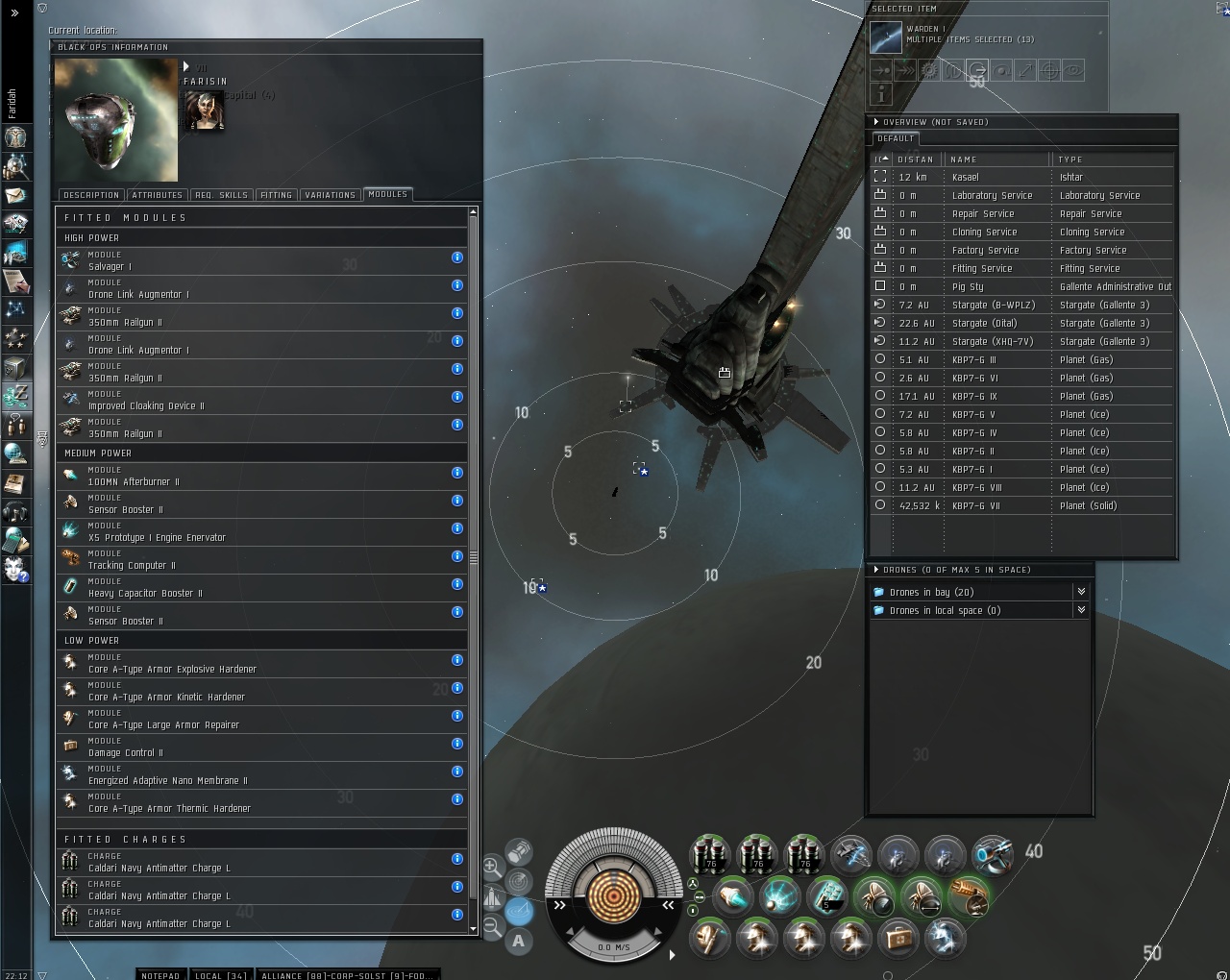Click the Lock Target crosshair icon
This screenshot has width=1230, height=980.
pyautogui.click(x=1049, y=70)
